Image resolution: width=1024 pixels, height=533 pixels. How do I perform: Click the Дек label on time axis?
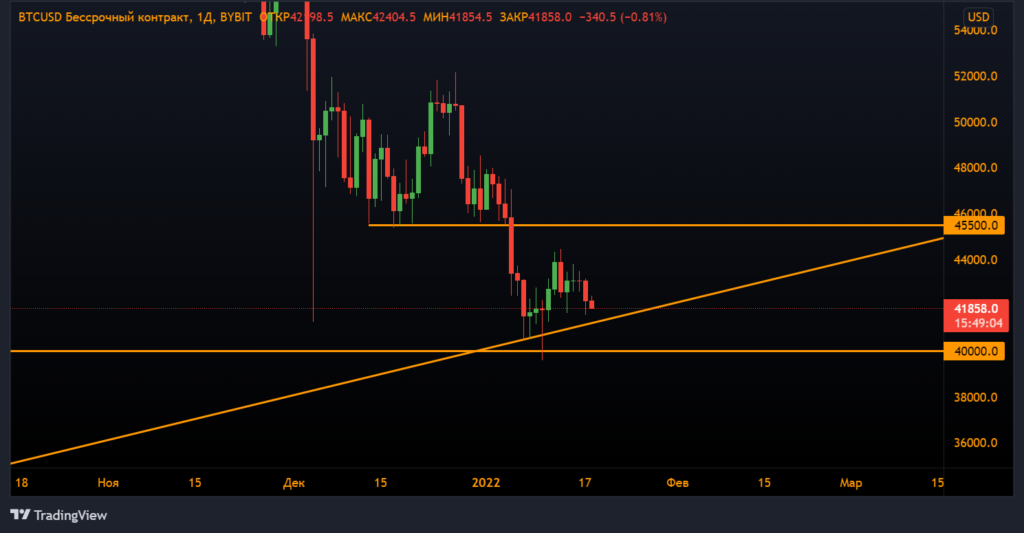click(x=294, y=483)
